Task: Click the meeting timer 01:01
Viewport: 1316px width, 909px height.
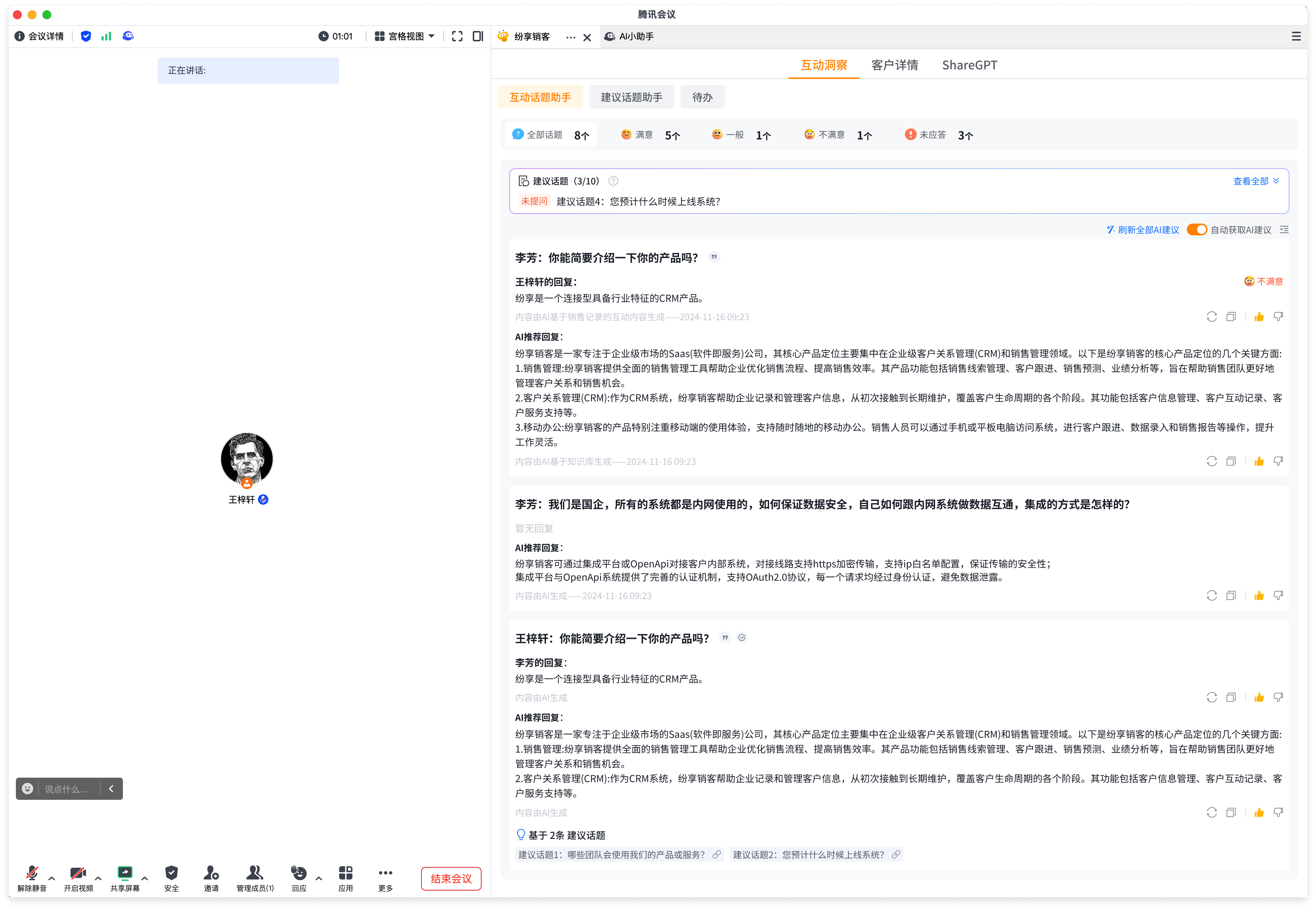Action: coord(335,37)
